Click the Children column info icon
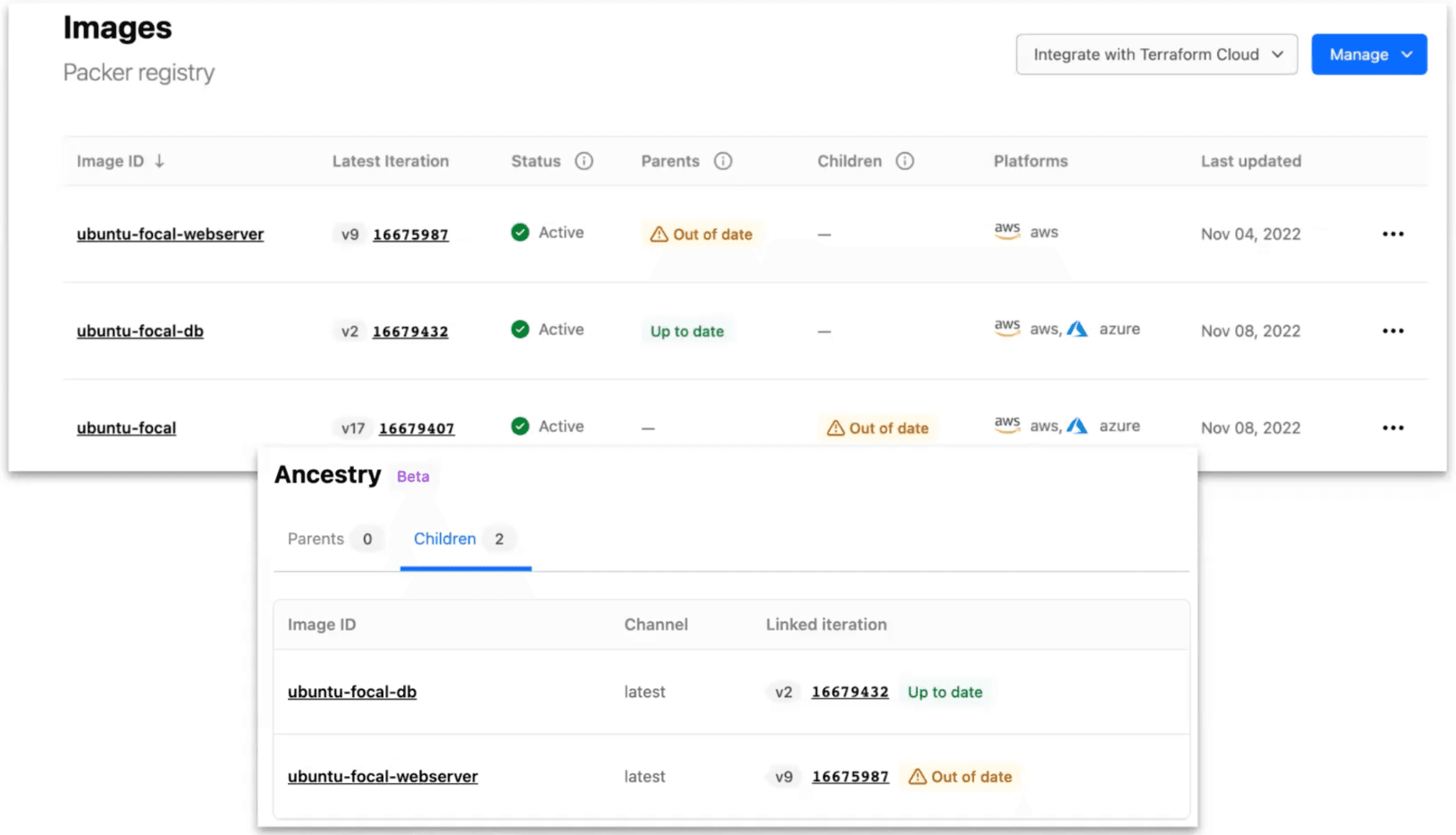Image resolution: width=1456 pixels, height=835 pixels. 904,161
